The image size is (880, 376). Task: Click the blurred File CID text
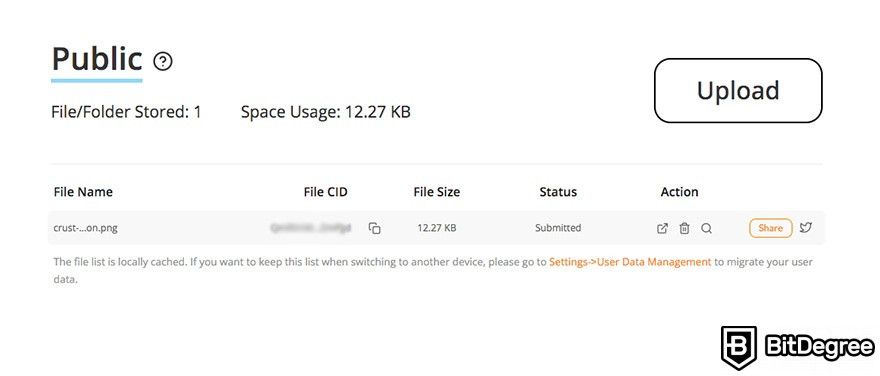(311, 227)
